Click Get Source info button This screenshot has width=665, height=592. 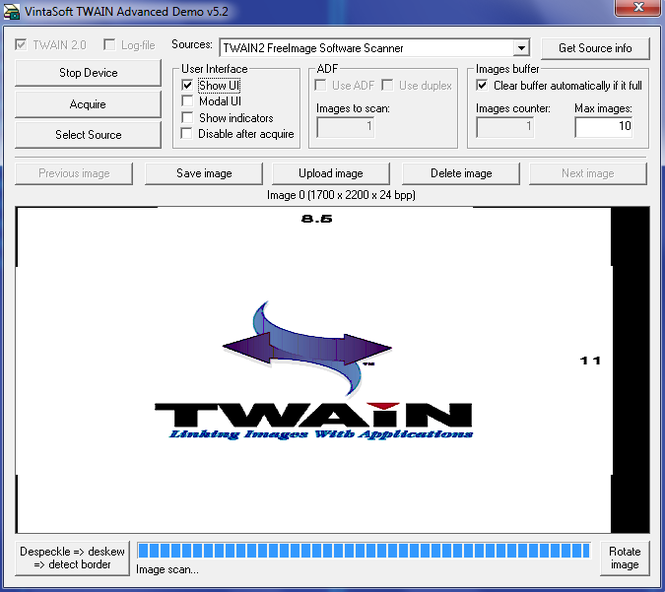595,48
